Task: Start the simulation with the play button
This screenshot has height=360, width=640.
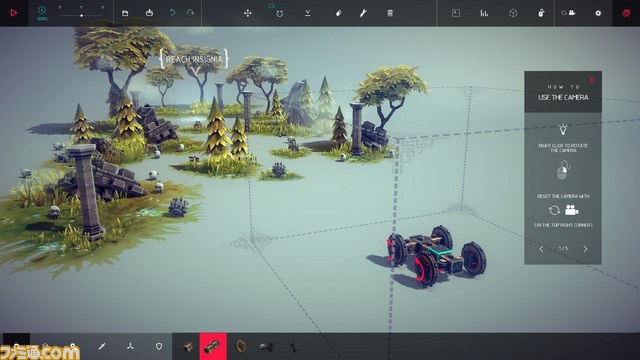Action: pos(14,13)
